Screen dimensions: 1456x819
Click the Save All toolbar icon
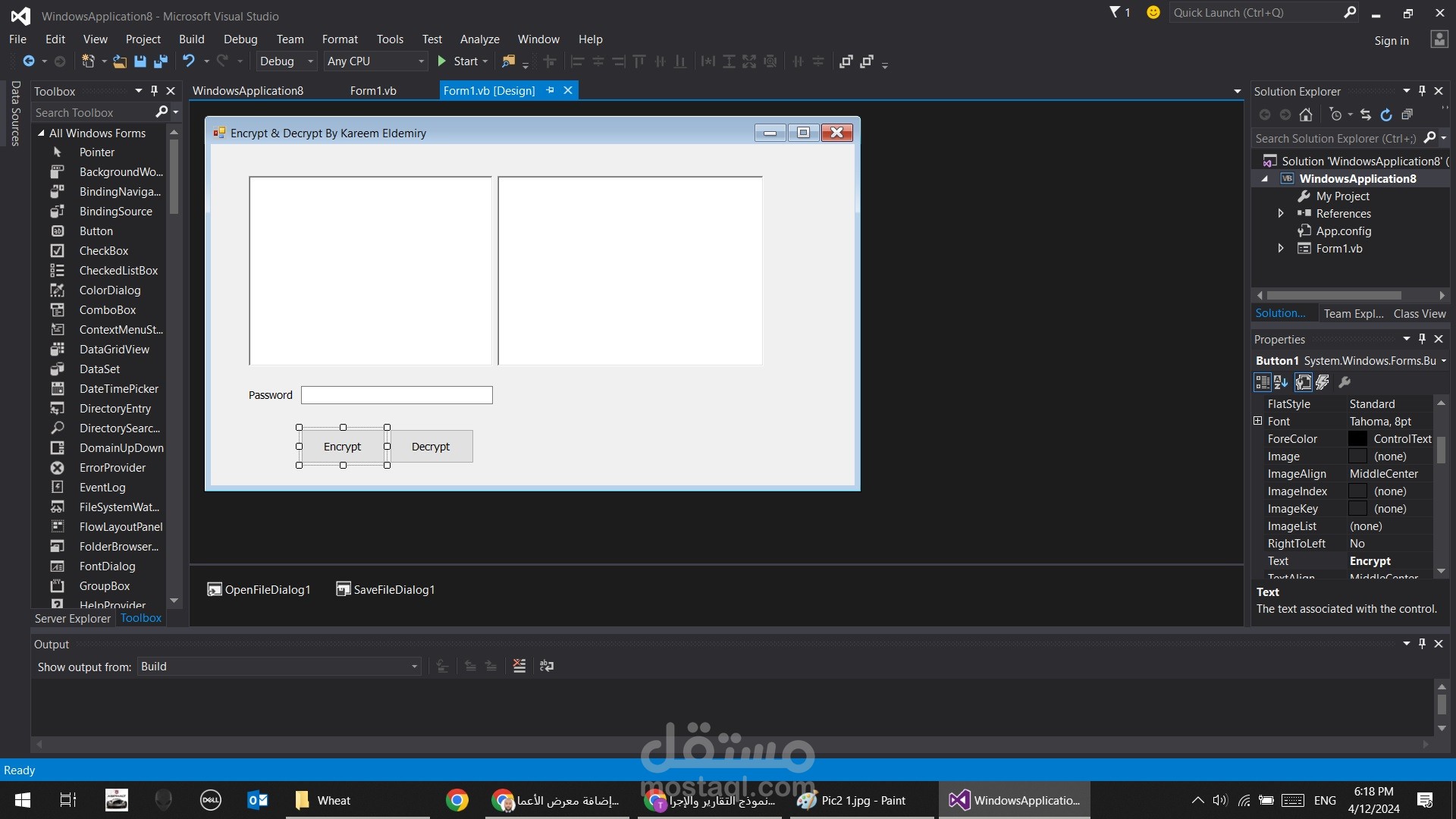pyautogui.click(x=160, y=61)
